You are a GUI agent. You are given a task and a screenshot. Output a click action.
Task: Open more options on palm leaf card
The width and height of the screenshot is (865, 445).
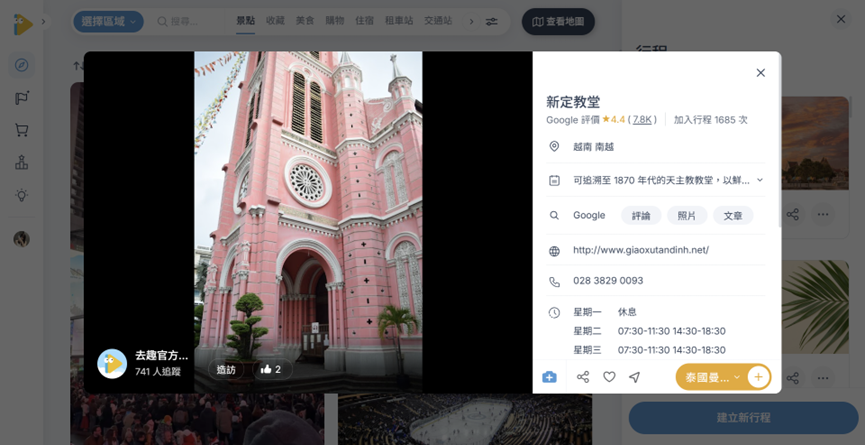823,378
